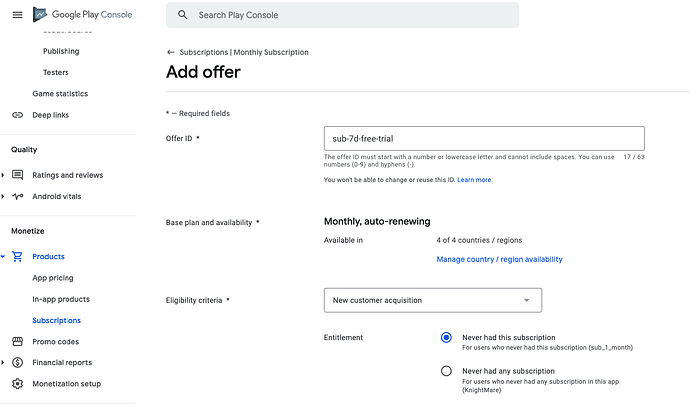Click the Ratings and reviews icon
The width and height of the screenshot is (690, 412).
click(17, 175)
